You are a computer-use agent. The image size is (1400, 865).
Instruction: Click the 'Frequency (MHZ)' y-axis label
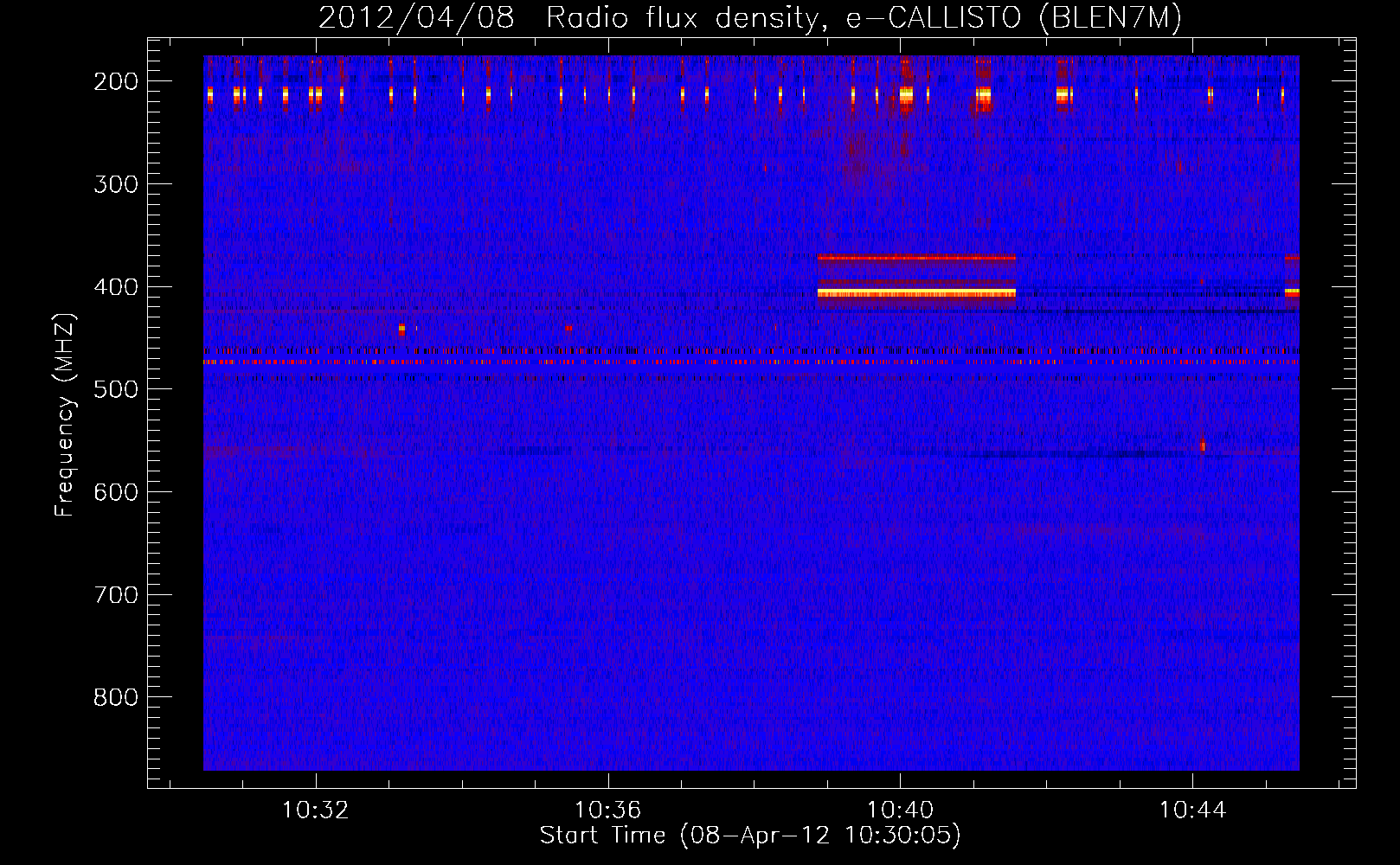[65, 414]
